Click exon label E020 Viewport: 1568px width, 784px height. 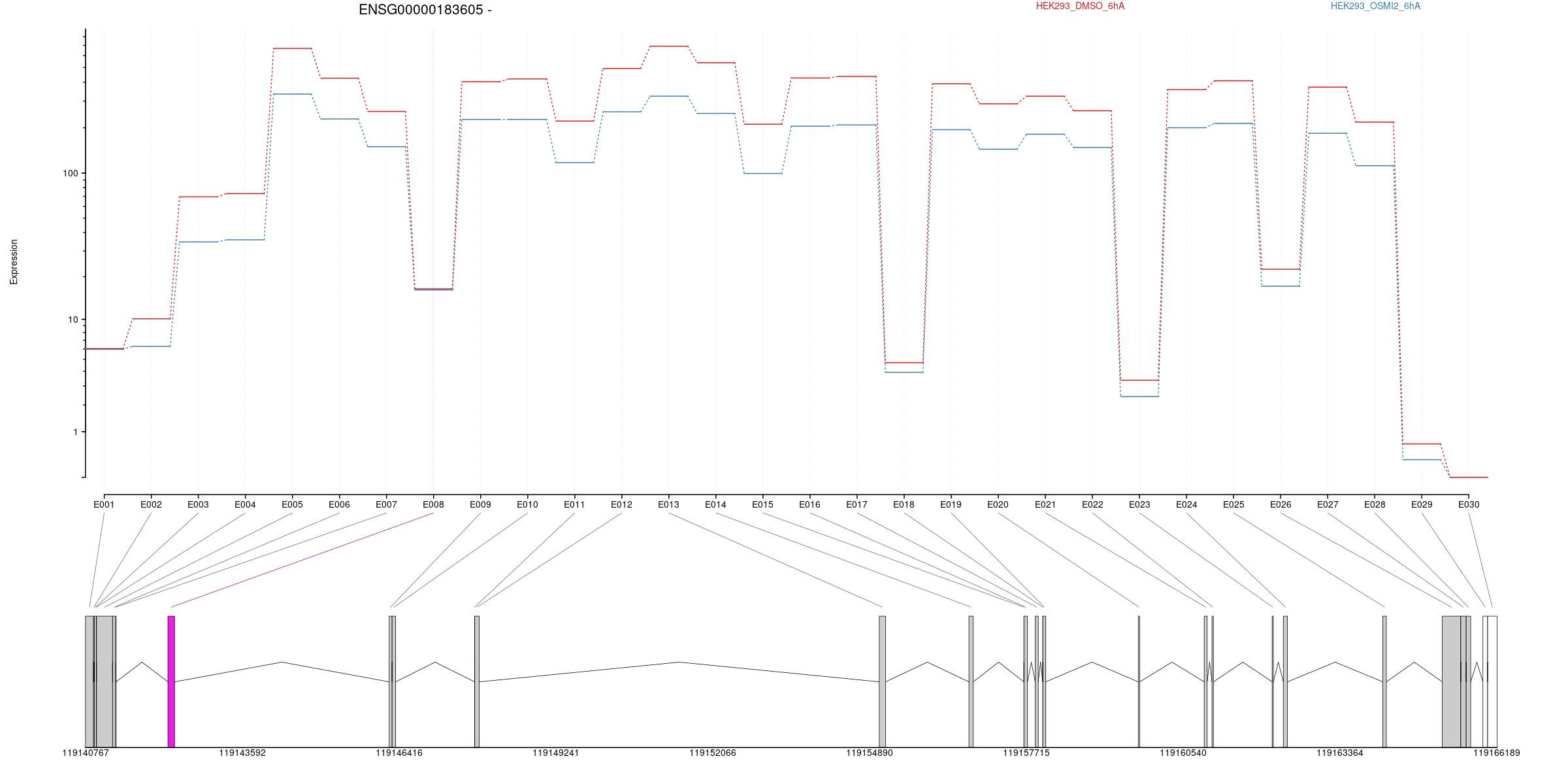tap(998, 504)
